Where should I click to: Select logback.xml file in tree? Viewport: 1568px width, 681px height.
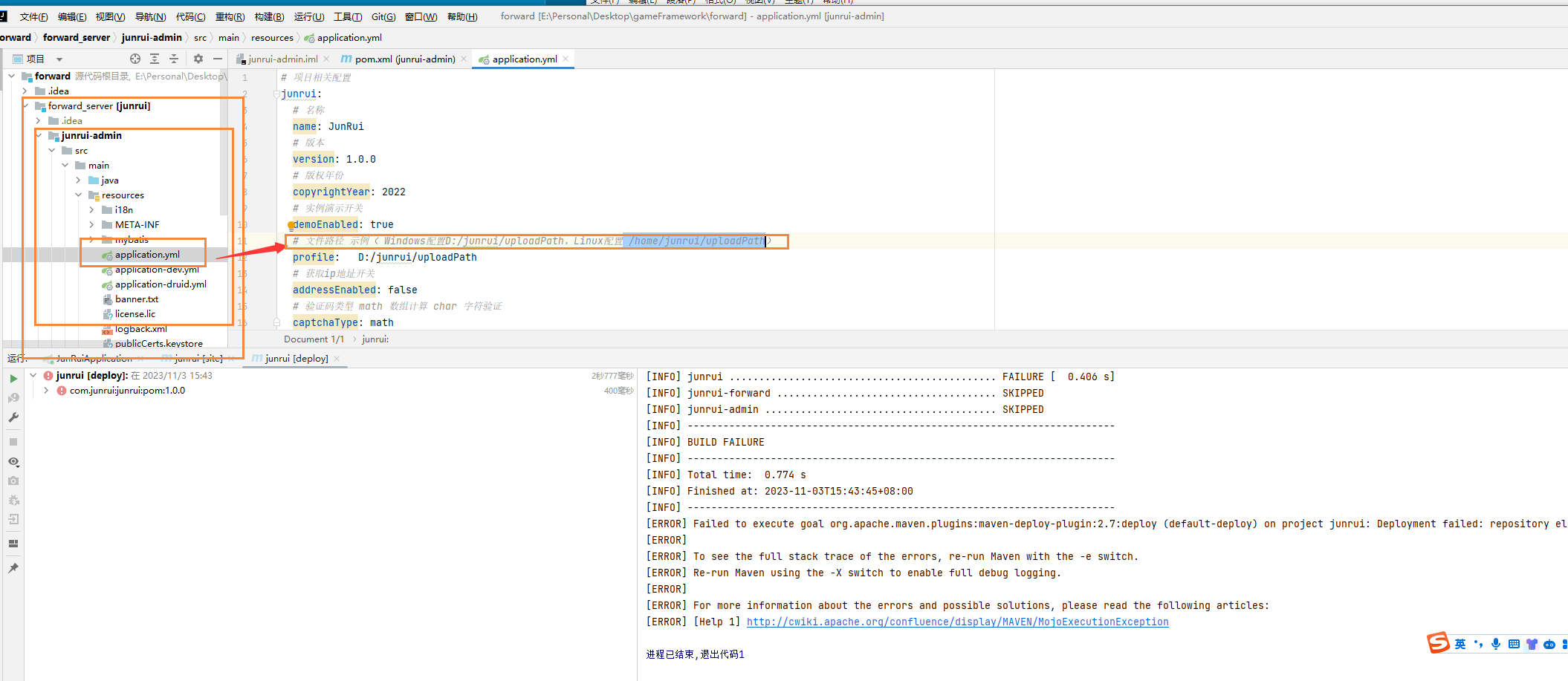141,328
